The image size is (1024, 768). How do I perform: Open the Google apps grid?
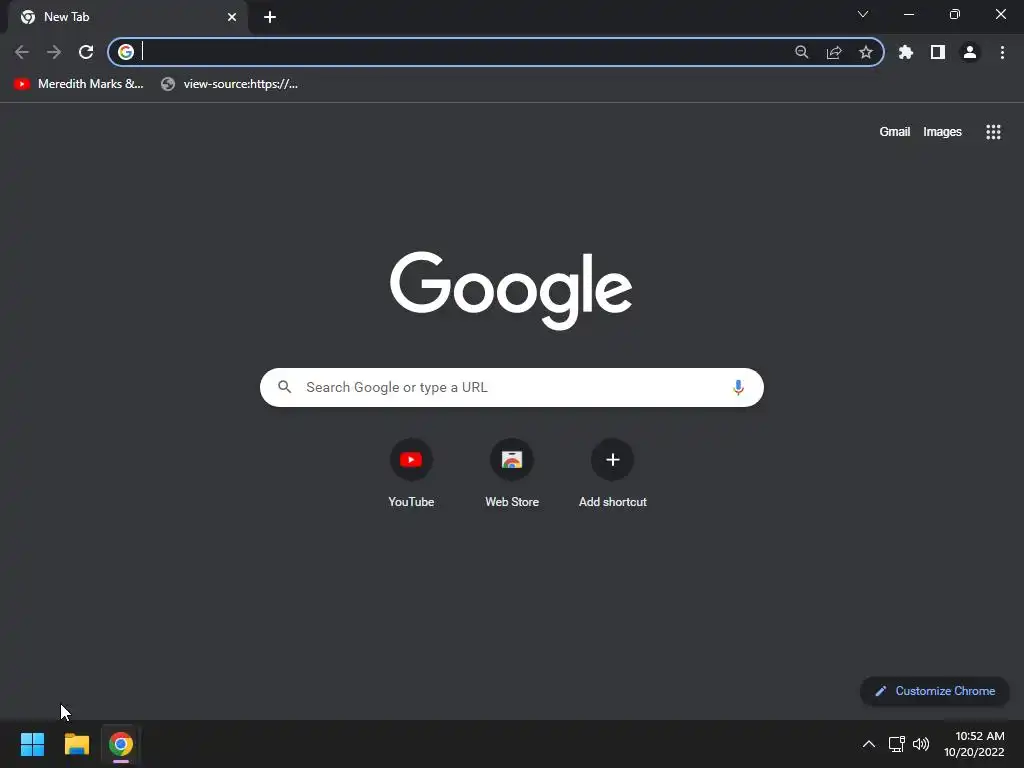tap(993, 132)
